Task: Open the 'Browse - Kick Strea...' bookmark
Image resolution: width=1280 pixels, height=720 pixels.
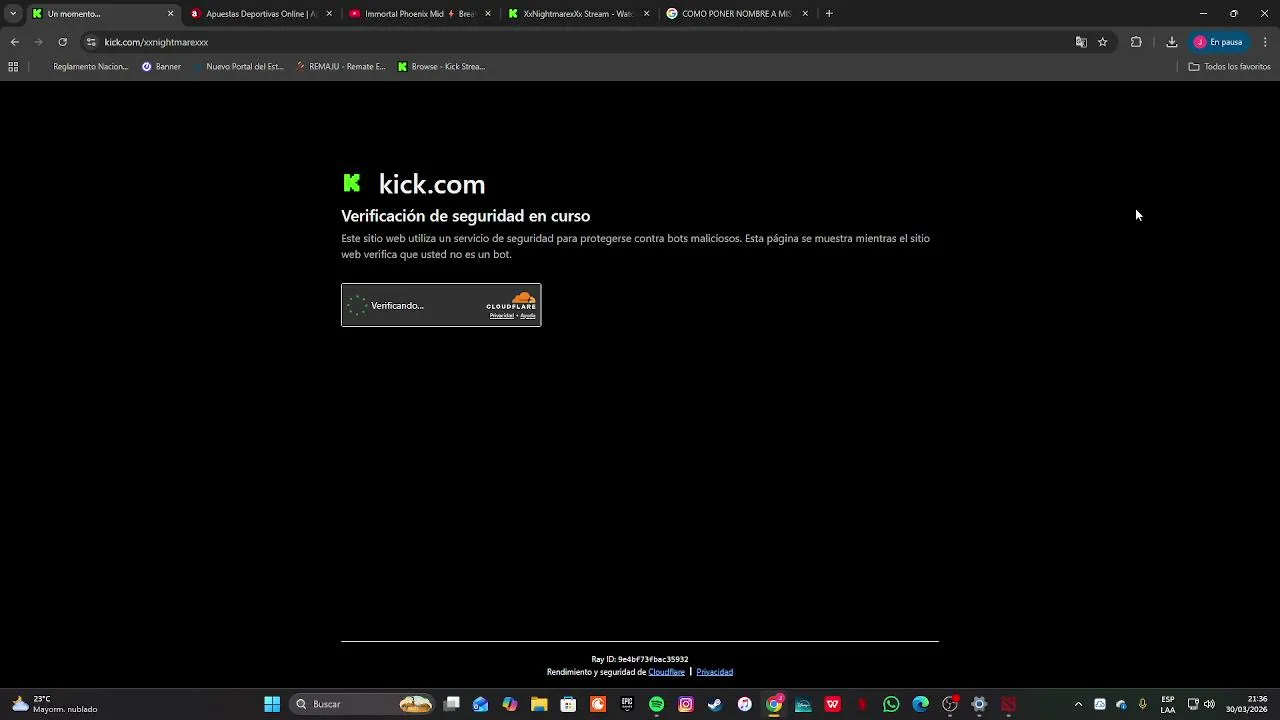Action: pyautogui.click(x=441, y=67)
